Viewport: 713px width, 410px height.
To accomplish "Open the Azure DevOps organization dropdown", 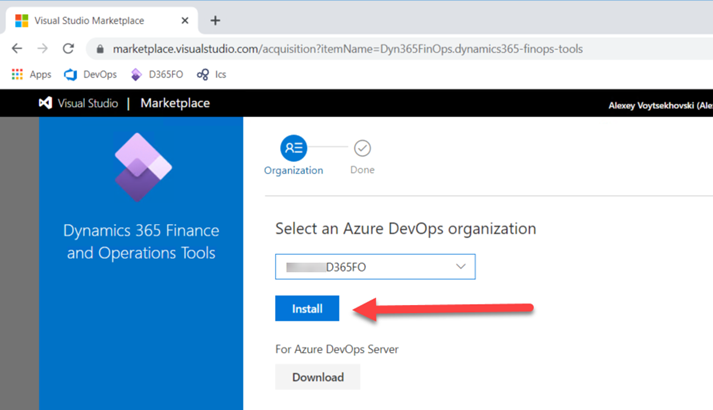I will click(x=375, y=267).
